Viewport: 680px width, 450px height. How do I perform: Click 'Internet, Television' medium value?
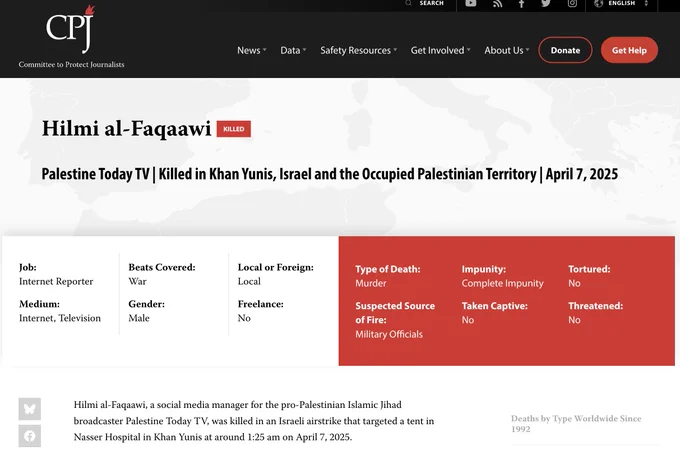[60, 318]
